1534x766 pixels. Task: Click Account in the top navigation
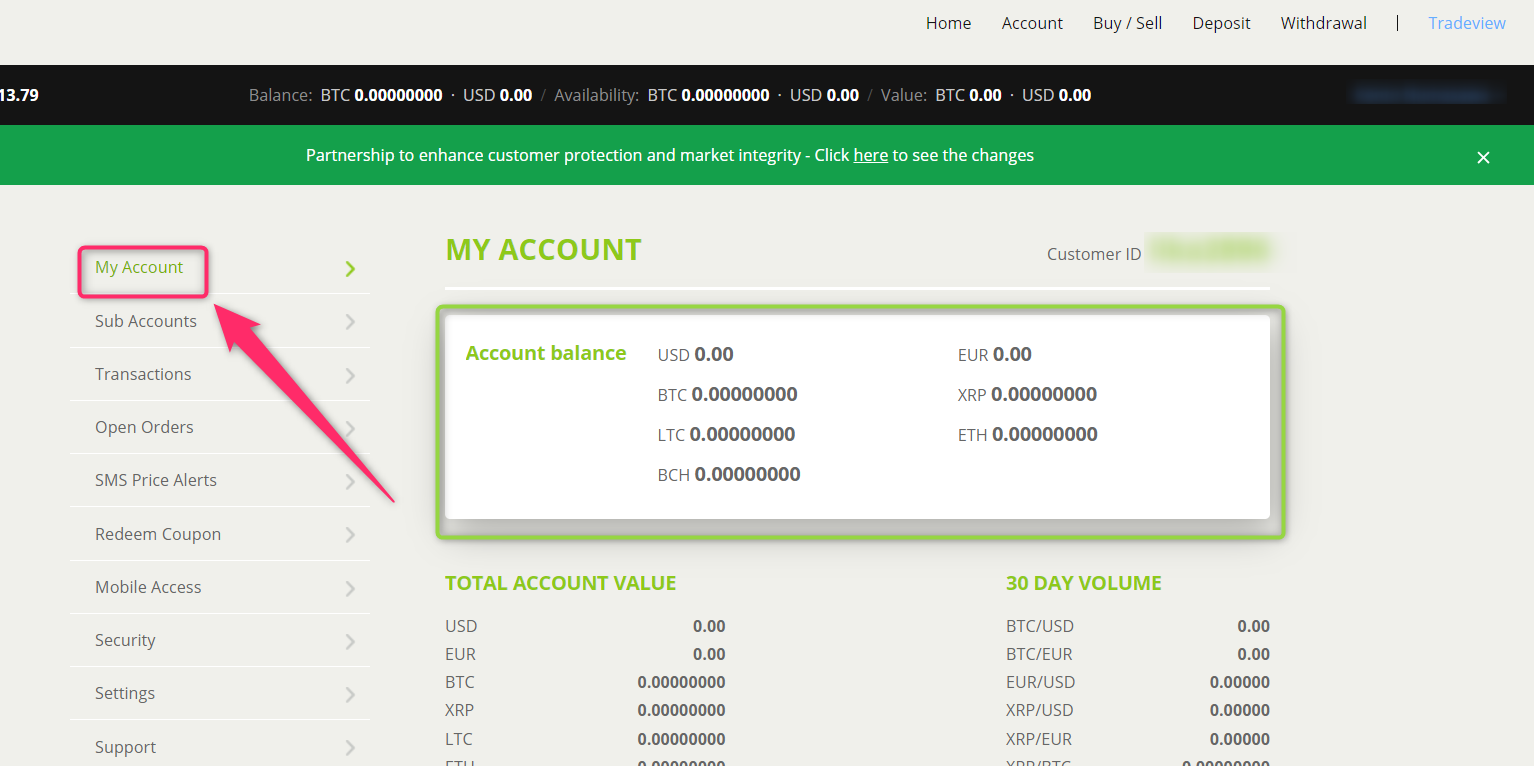click(1032, 23)
